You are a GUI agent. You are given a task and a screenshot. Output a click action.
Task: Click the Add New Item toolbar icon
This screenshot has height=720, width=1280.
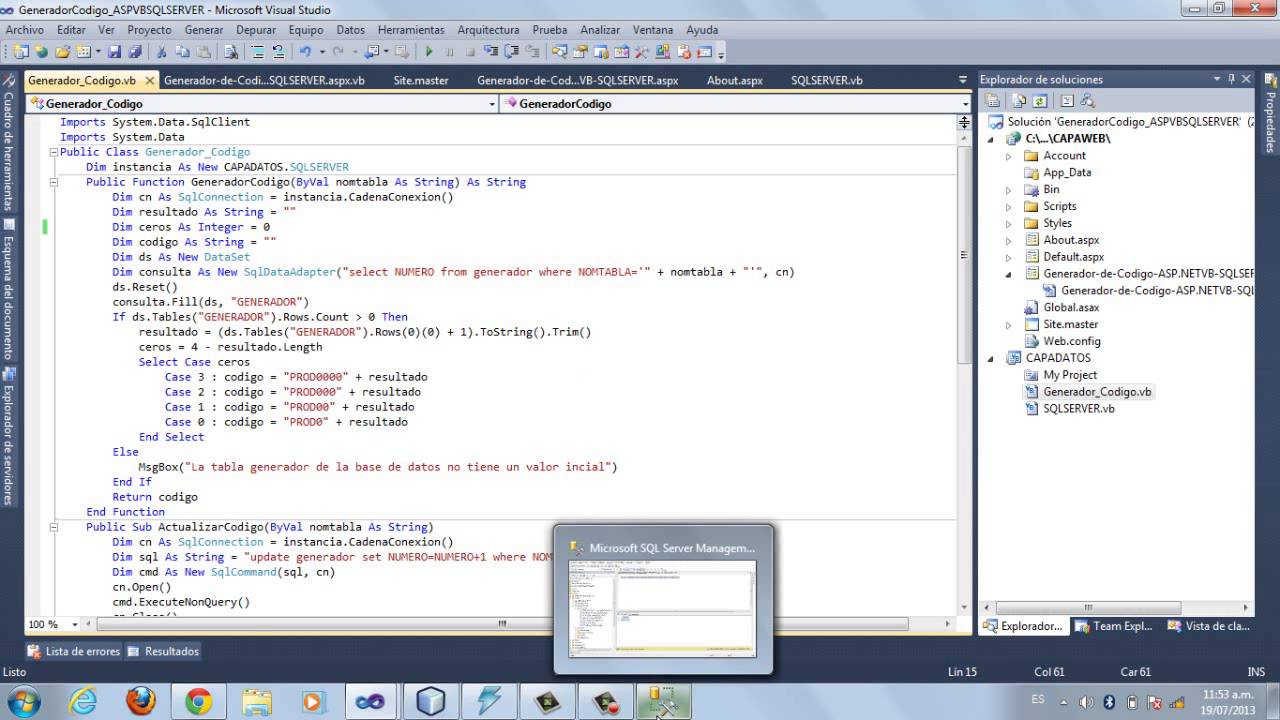click(84, 51)
